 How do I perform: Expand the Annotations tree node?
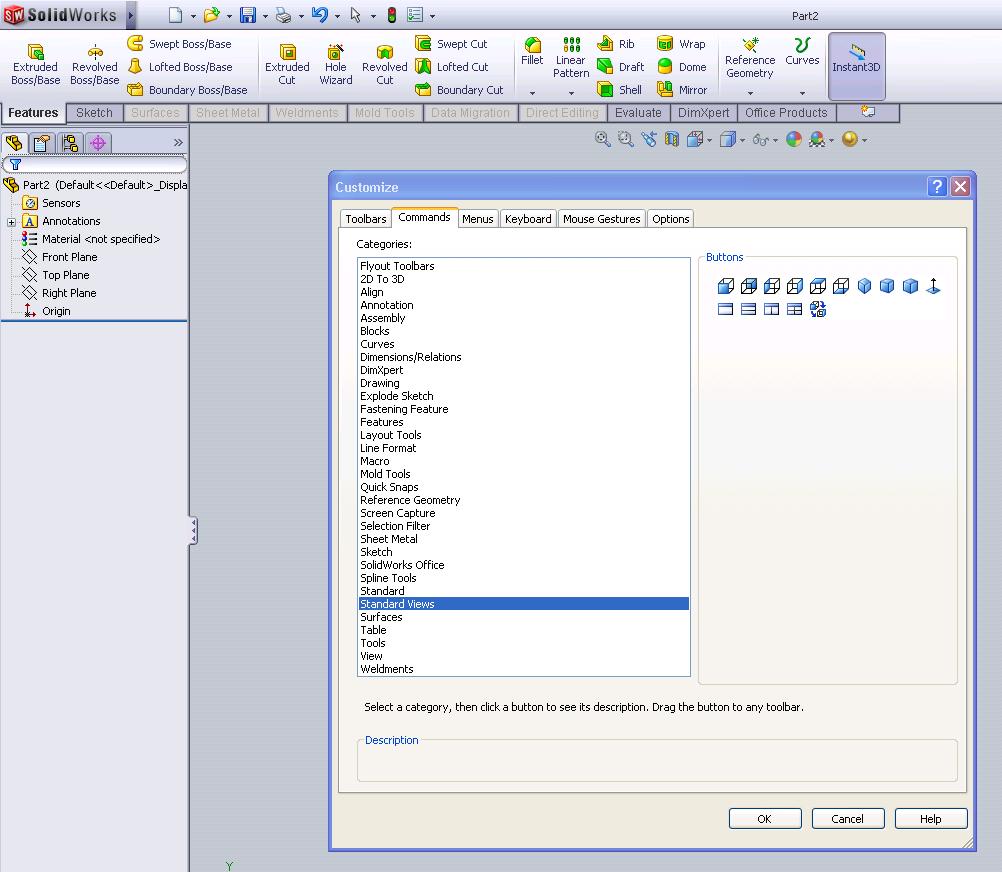click(11, 222)
